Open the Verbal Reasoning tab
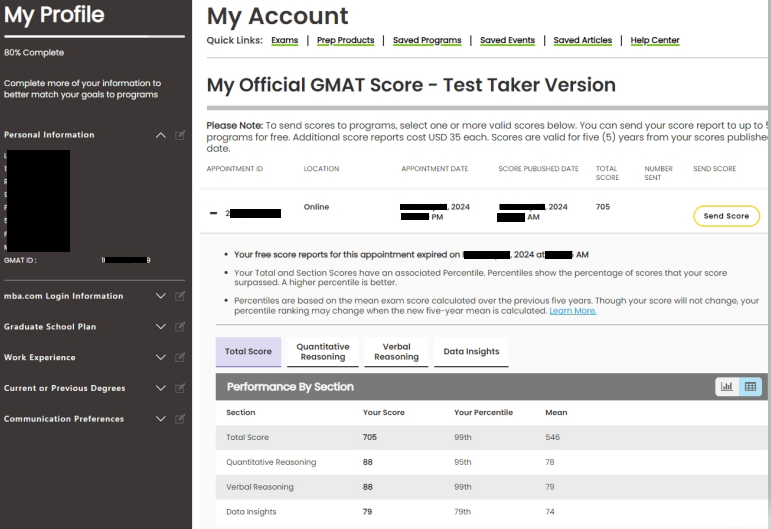This screenshot has width=771, height=529. pos(396,352)
